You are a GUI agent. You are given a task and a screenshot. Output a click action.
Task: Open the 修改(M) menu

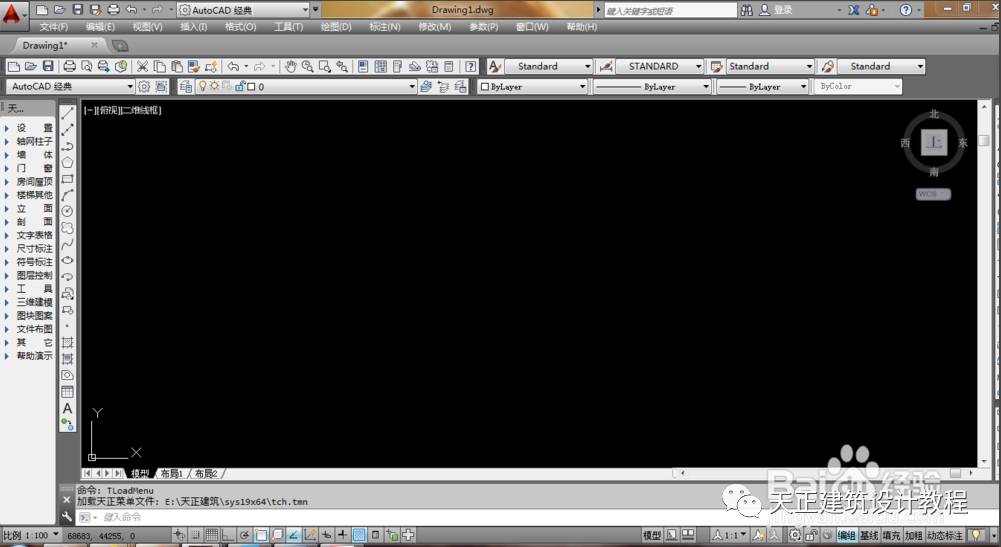[x=434, y=27]
